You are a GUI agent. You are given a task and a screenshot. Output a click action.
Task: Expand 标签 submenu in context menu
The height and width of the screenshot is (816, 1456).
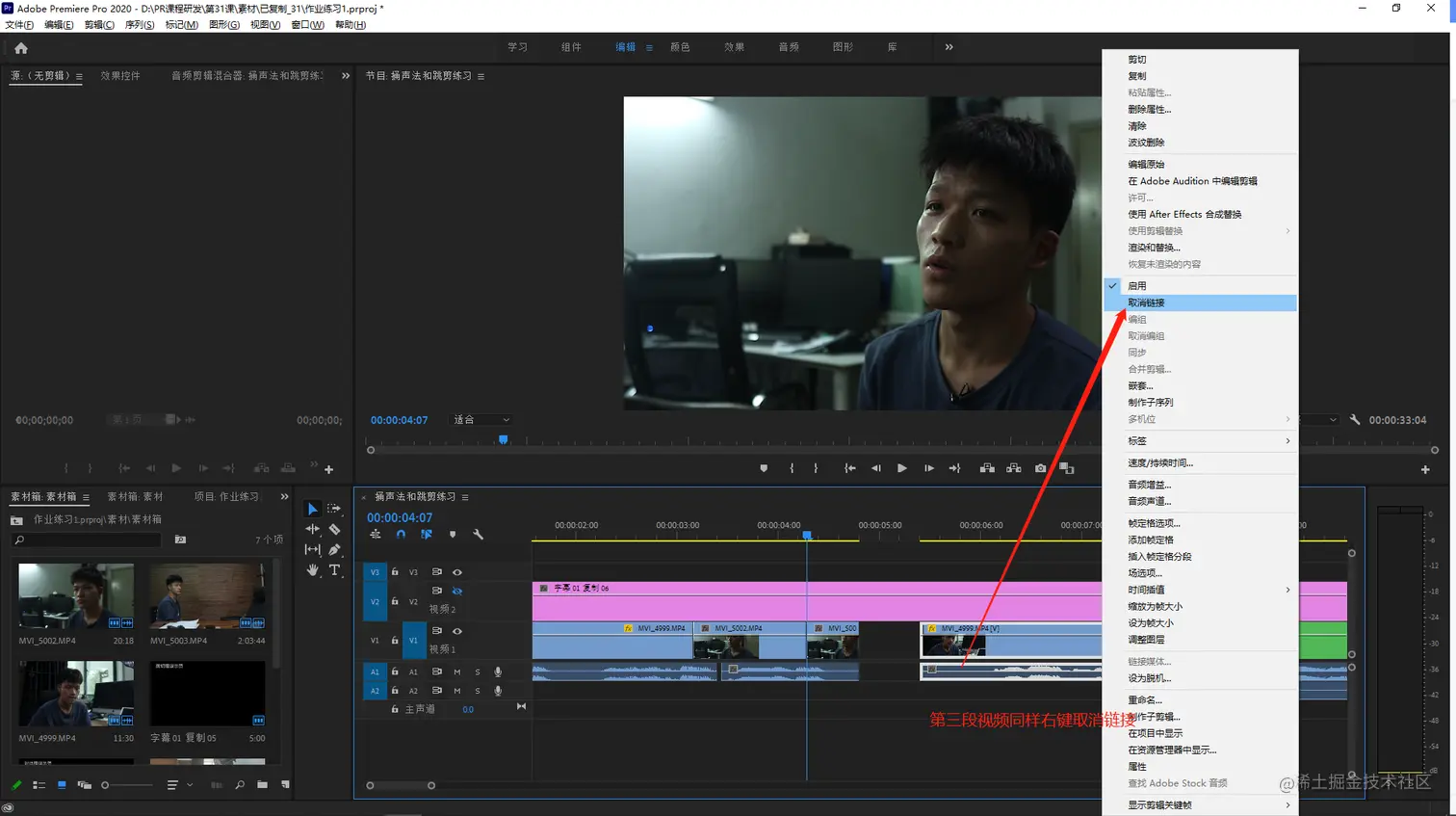point(1200,441)
